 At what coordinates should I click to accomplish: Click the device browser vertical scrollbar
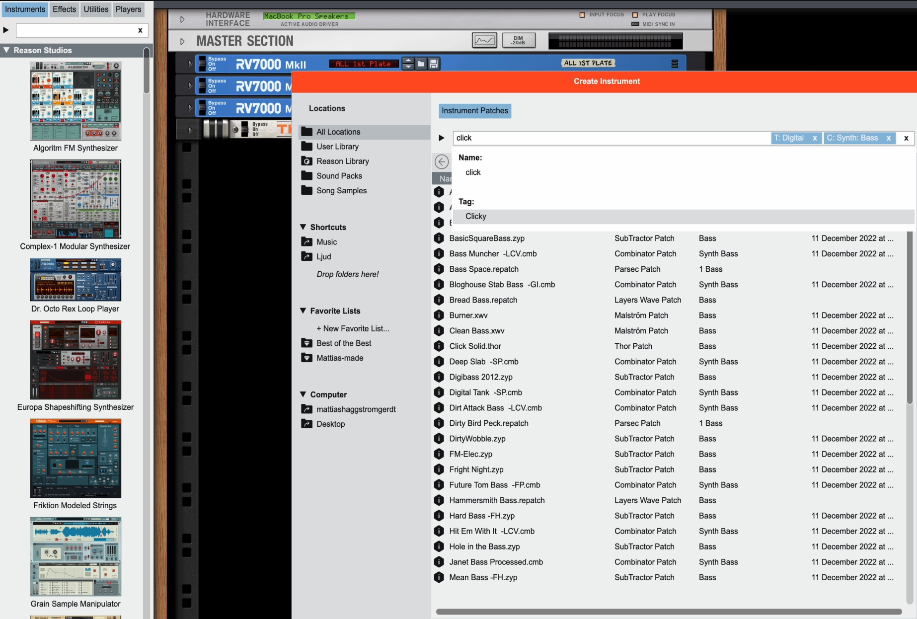[x=146, y=71]
